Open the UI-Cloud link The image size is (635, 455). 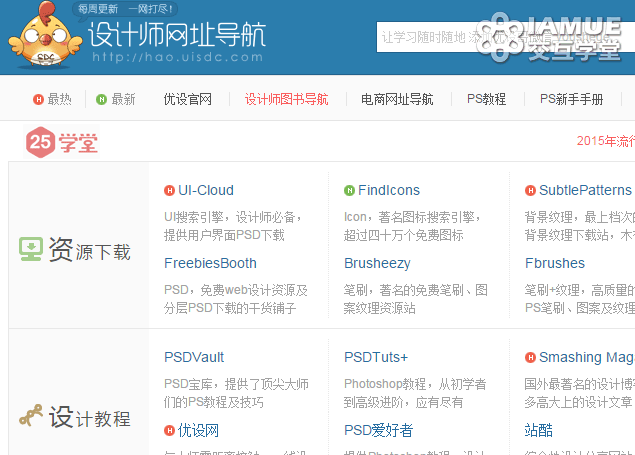tap(206, 190)
